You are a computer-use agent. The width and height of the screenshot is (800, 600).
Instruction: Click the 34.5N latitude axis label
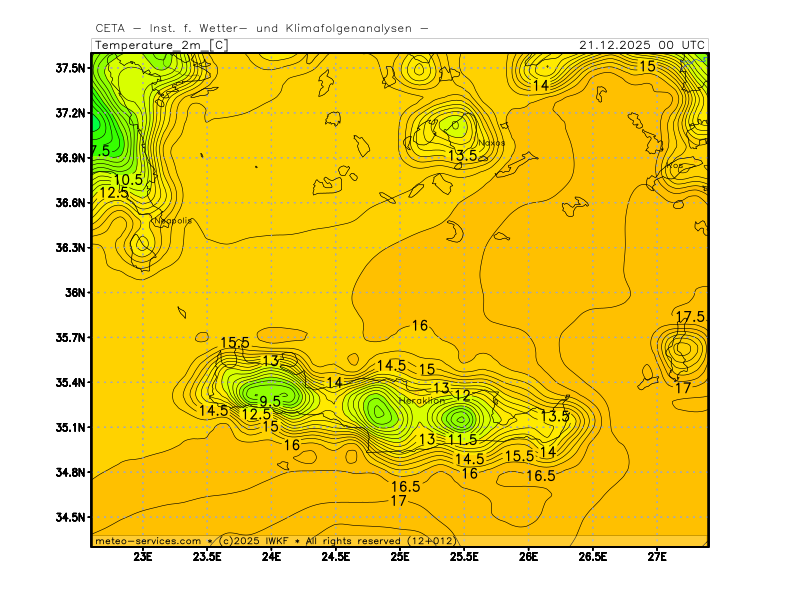pos(70,517)
